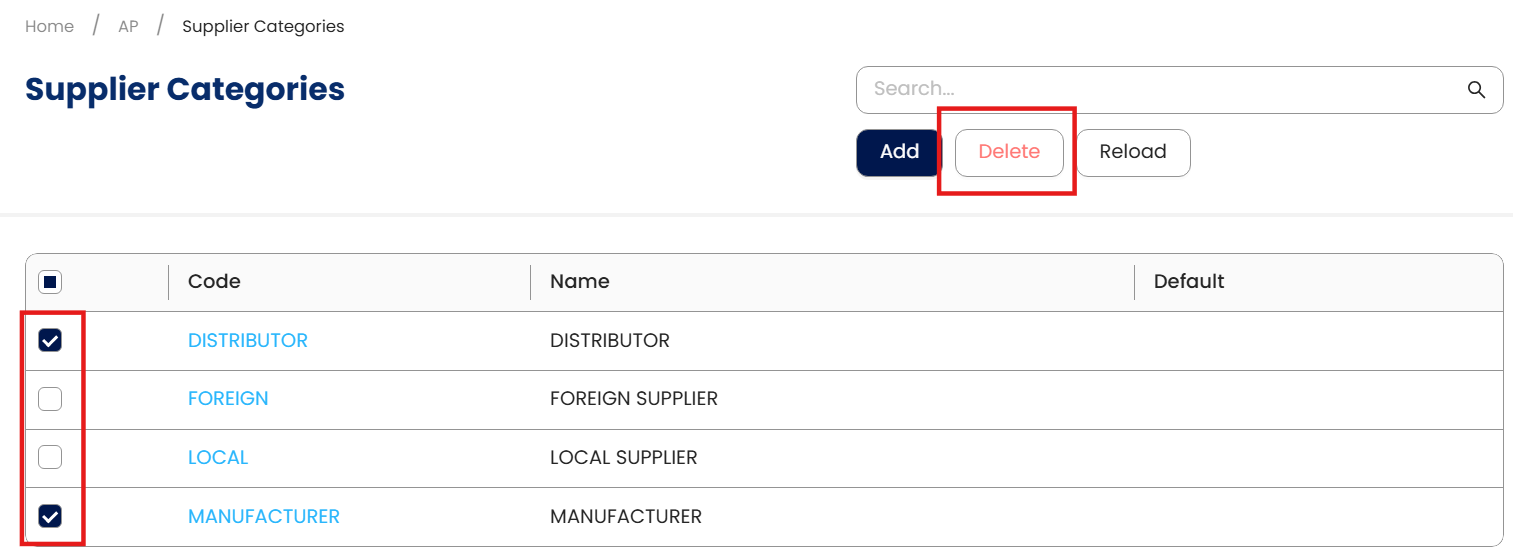Click the Delete button
The width and height of the screenshot is (1513, 556).
(x=1009, y=152)
